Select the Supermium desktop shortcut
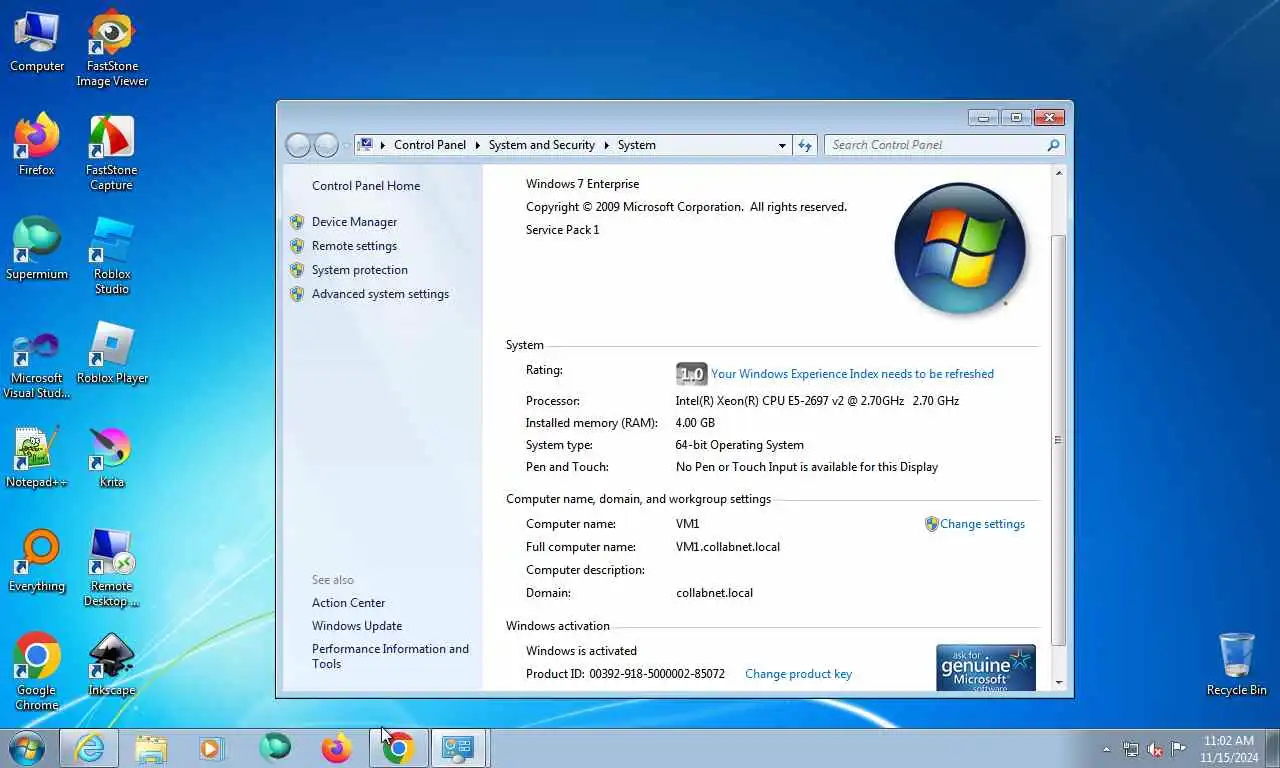 coord(37,249)
